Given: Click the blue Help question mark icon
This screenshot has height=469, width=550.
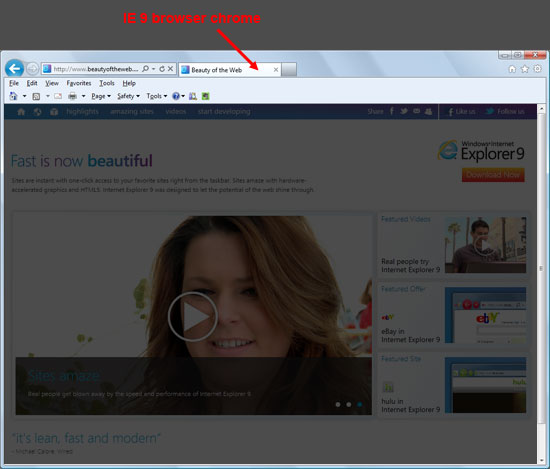Looking at the screenshot, I should pos(176,96).
